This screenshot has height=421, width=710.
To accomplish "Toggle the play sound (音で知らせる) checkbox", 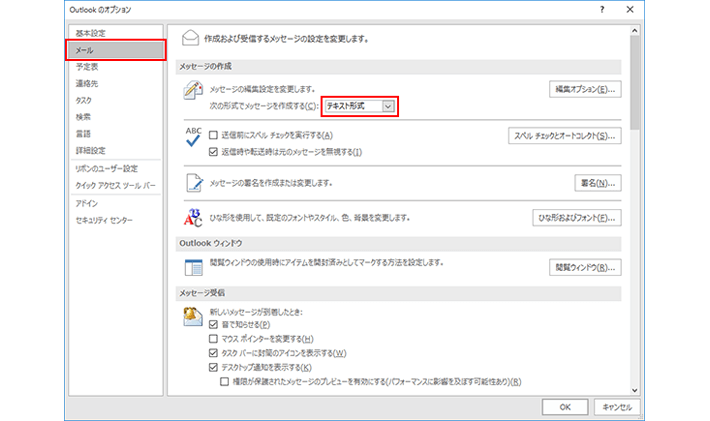I will coord(213,325).
